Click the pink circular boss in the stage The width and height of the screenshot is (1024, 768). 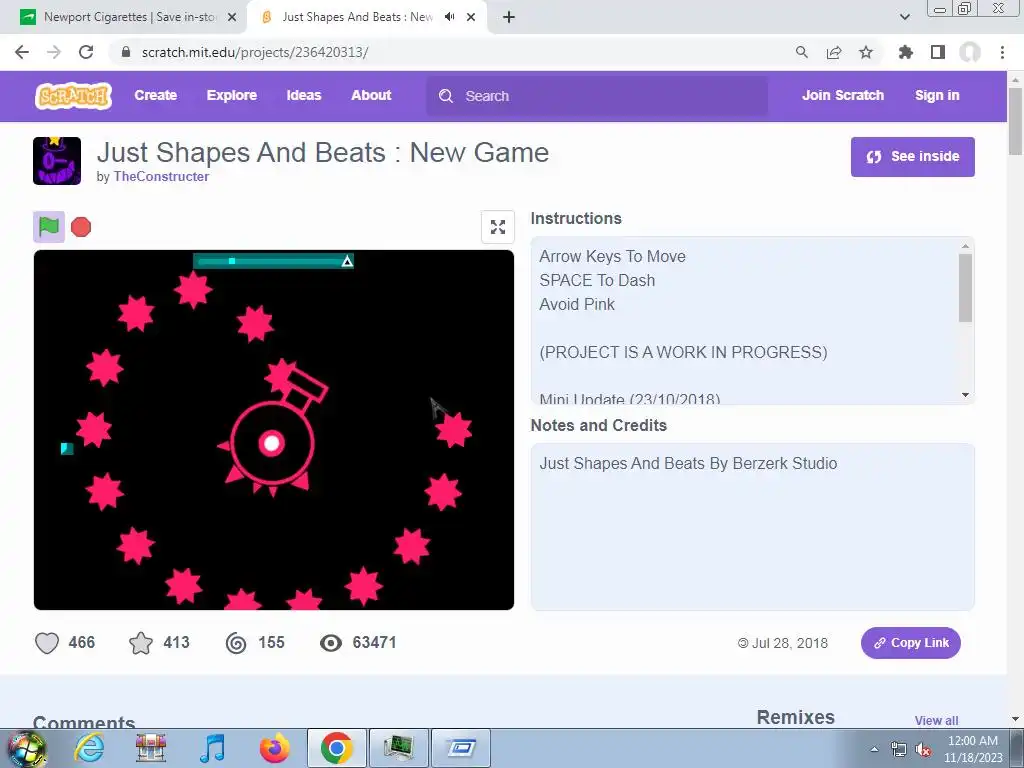point(272,443)
